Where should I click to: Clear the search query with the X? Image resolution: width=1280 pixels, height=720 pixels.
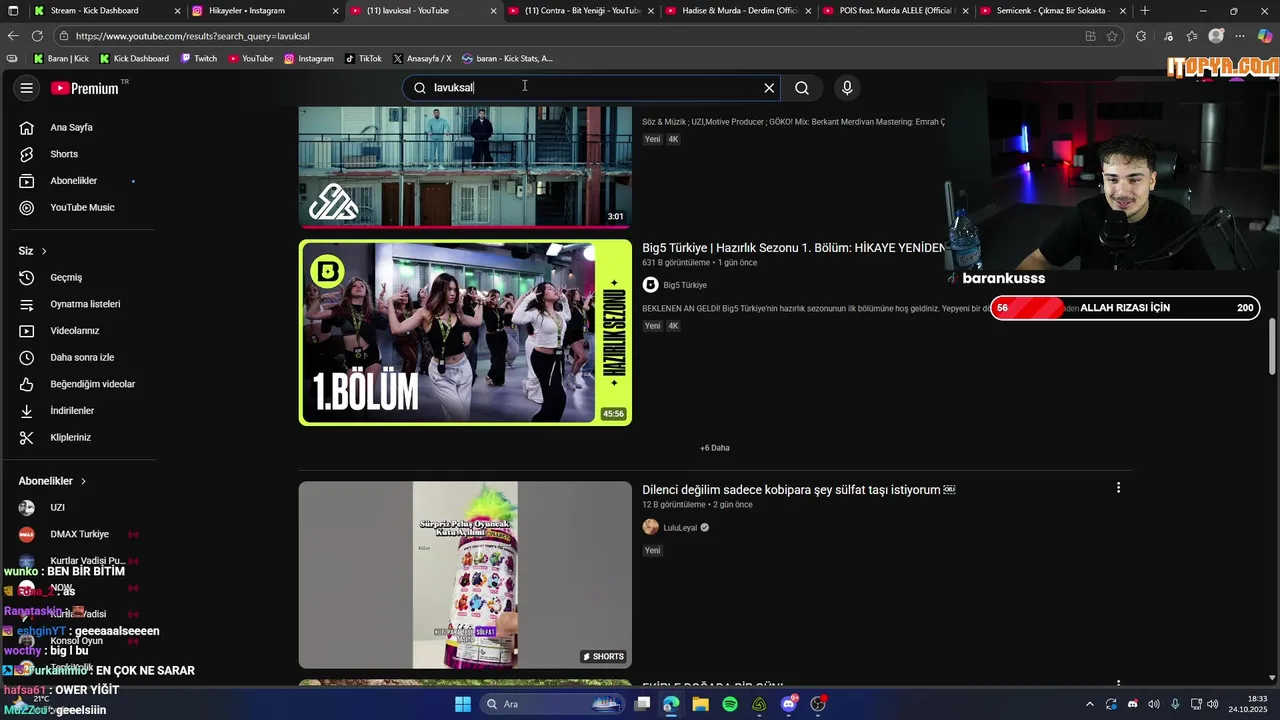769,88
